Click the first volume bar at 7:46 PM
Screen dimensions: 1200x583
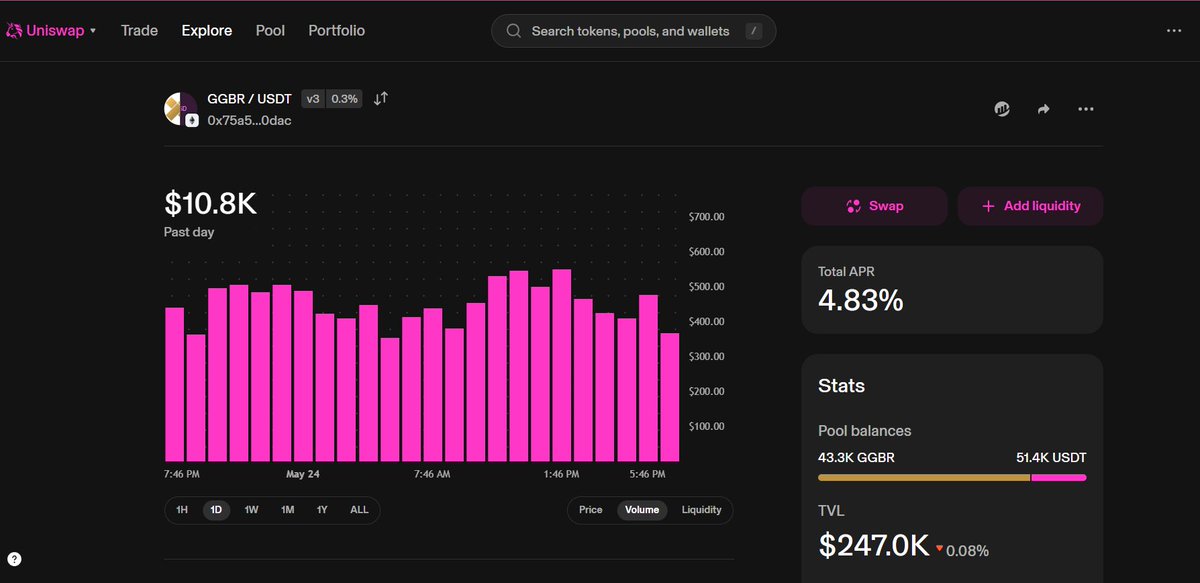[174, 385]
